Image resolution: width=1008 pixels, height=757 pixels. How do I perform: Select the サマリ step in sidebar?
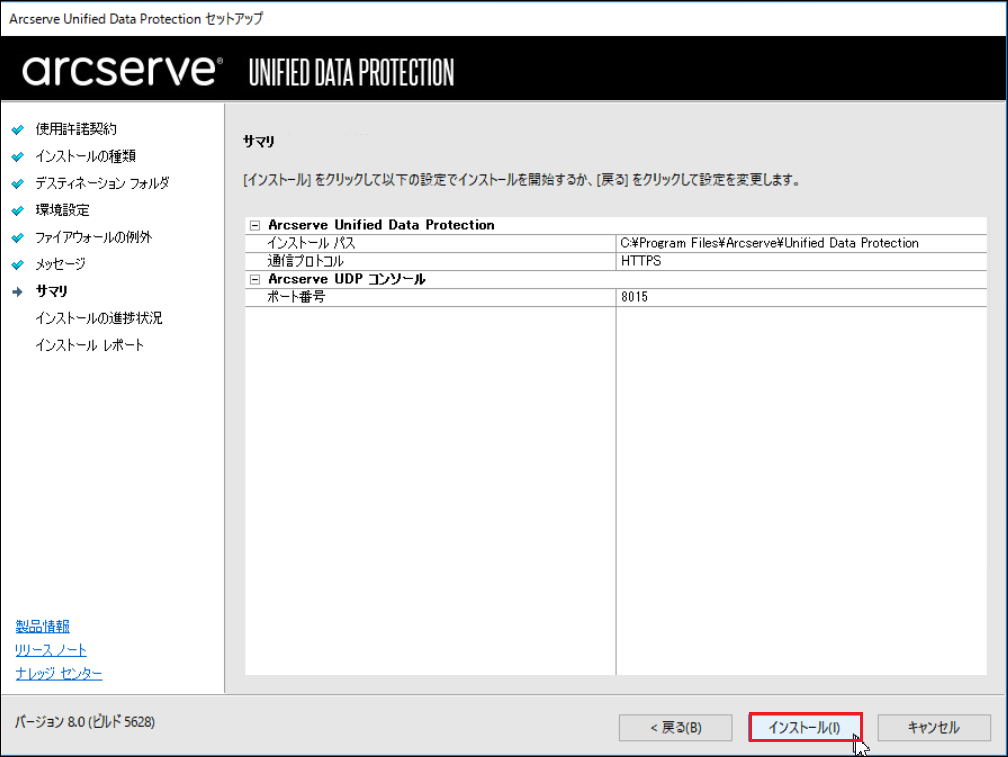click(51, 291)
